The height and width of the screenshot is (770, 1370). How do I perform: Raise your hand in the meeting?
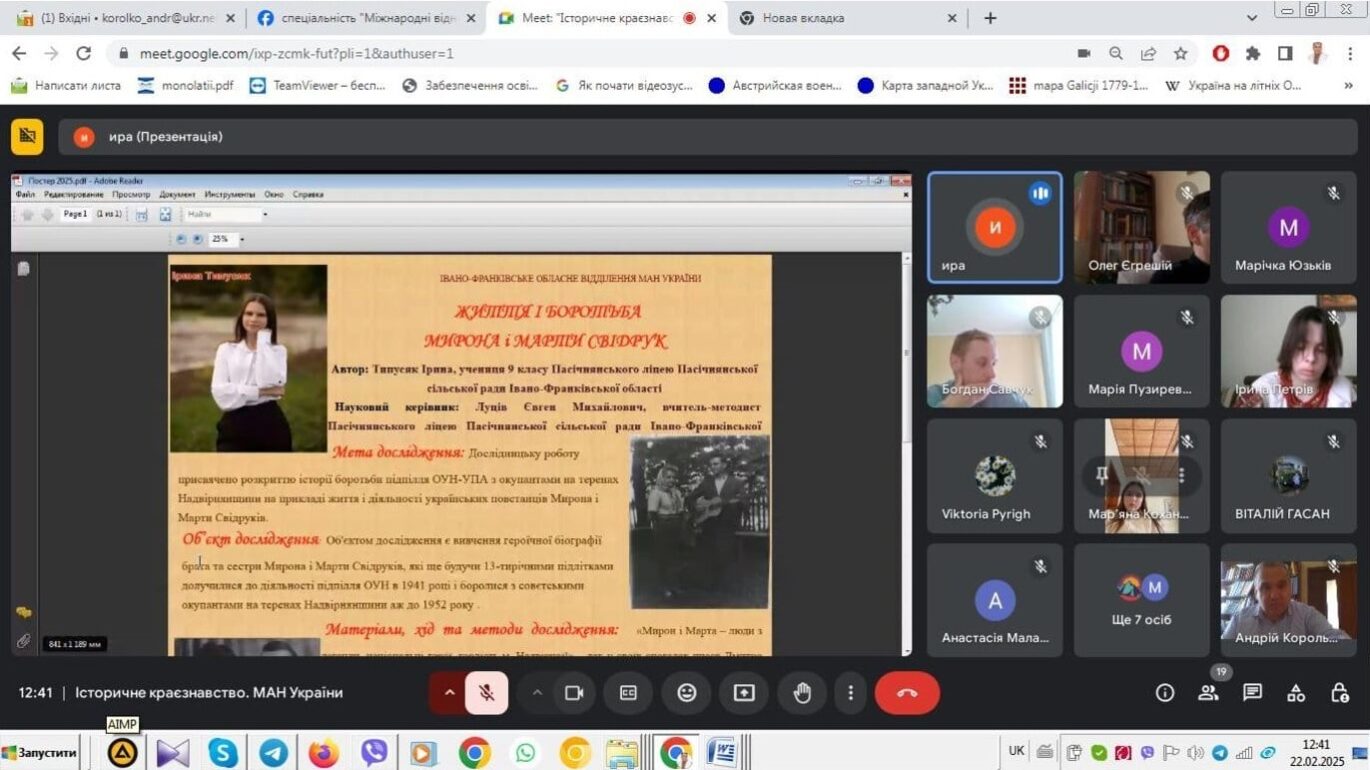coord(802,693)
